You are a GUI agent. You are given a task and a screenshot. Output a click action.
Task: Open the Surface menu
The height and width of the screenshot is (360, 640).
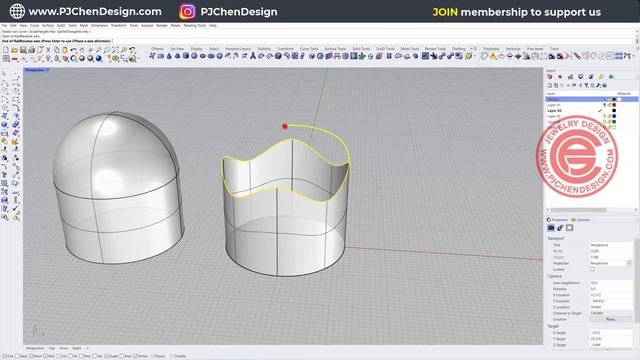pos(48,25)
